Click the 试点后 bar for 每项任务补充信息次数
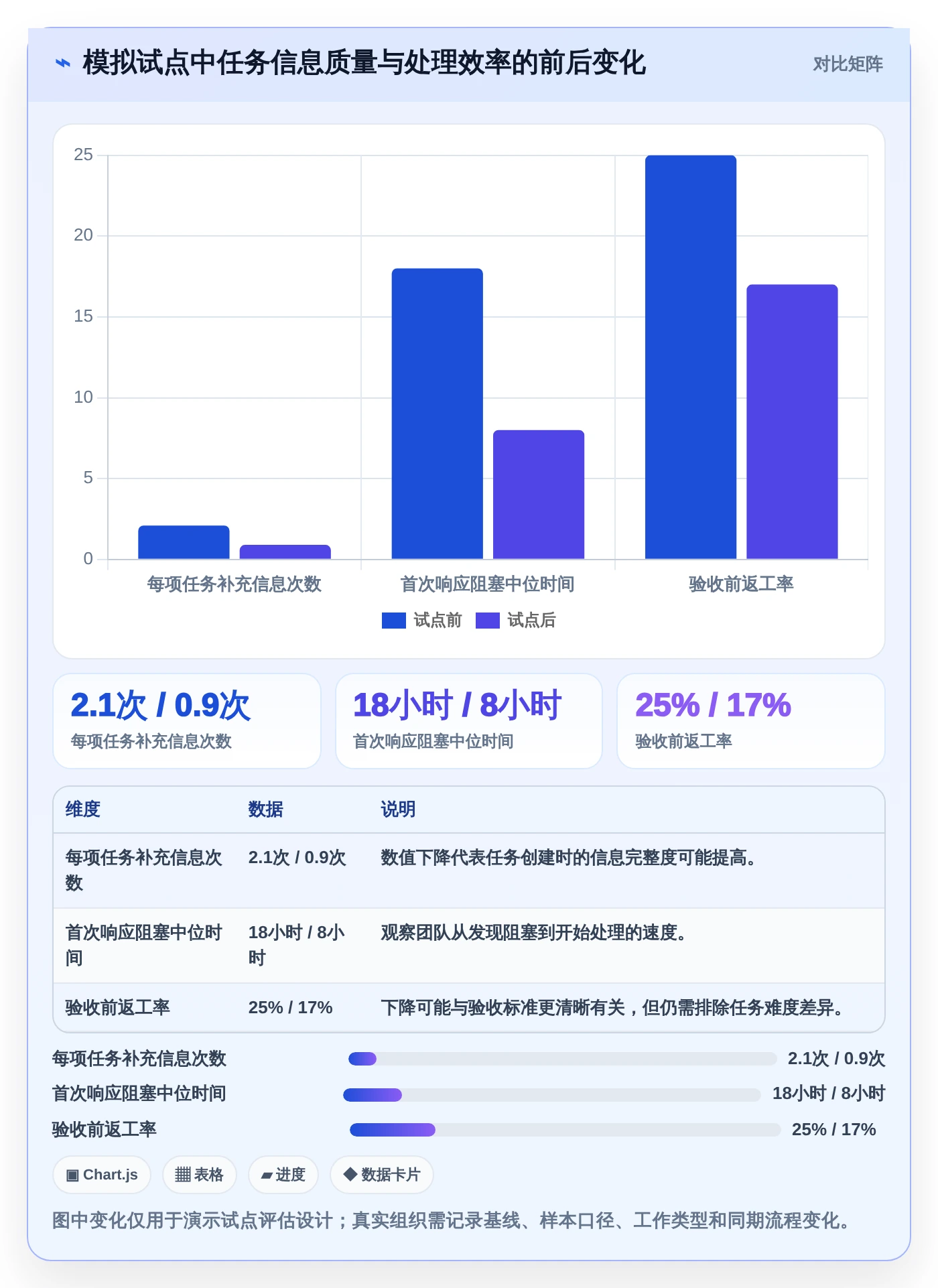This screenshot has height=1288, width=938. 285,552
